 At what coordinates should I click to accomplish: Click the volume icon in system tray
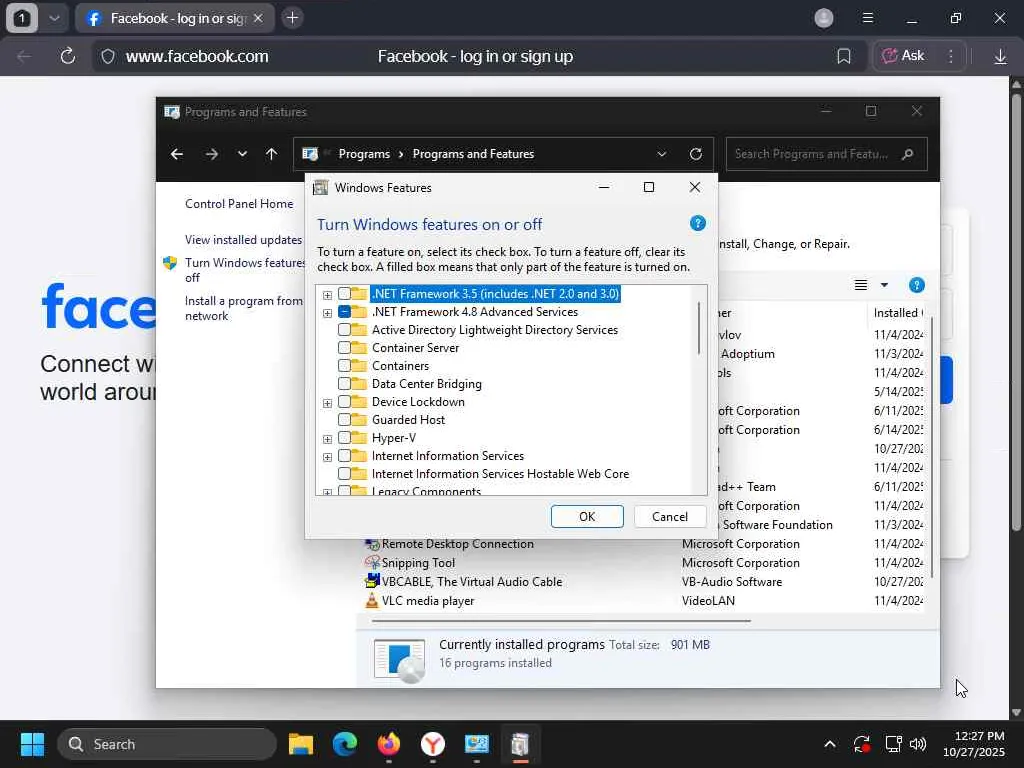click(x=918, y=744)
